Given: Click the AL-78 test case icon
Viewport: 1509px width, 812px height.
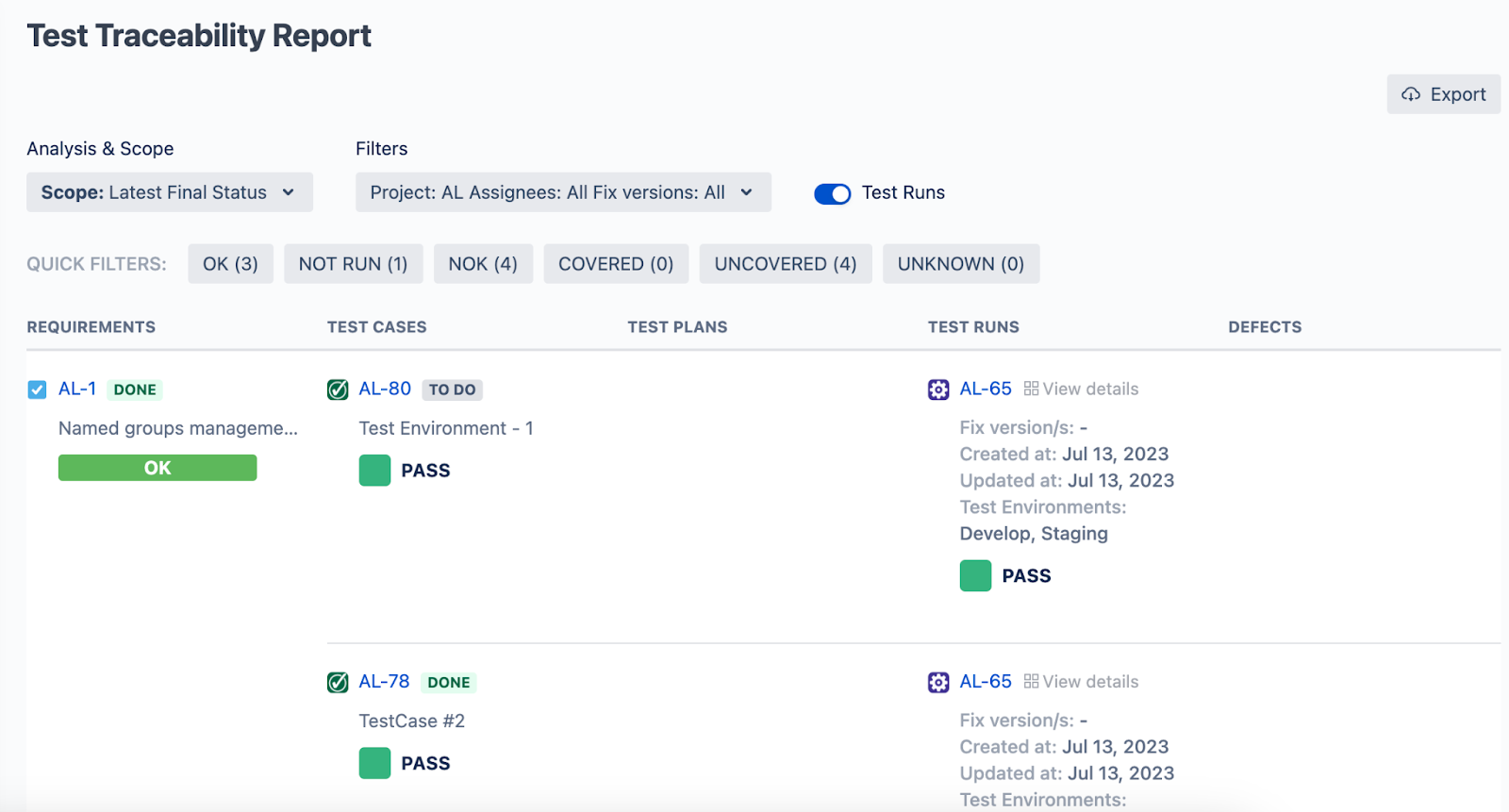Looking at the screenshot, I should coord(338,682).
